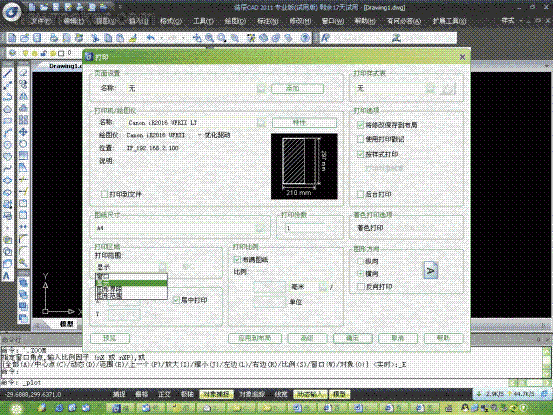Toggle 动态输入 status bar button
The image size is (553, 415).
(310, 394)
